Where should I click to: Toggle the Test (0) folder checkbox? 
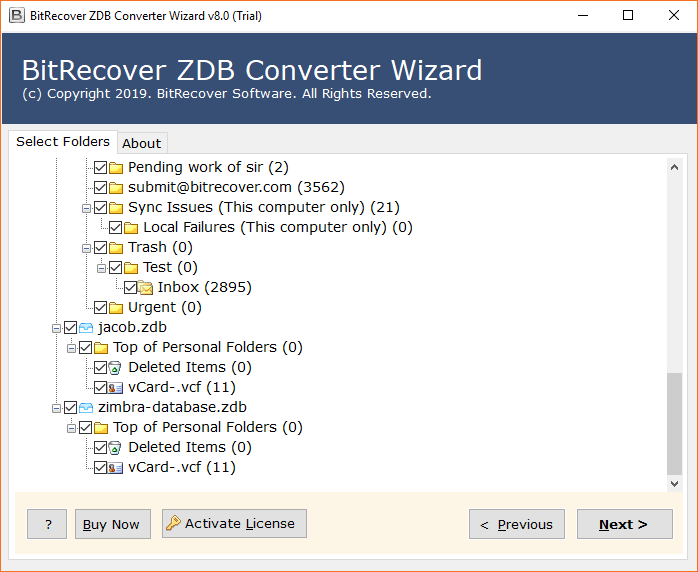(x=116, y=268)
